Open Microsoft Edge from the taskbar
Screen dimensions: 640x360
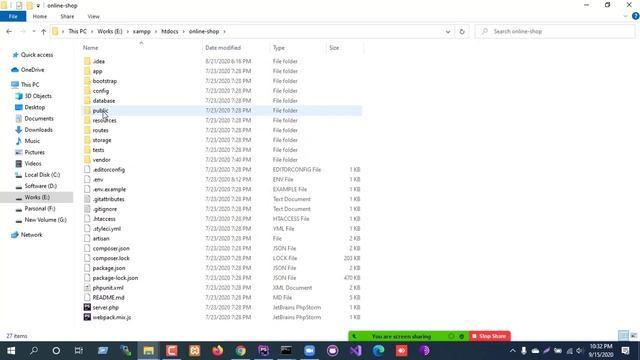[x=378, y=351]
